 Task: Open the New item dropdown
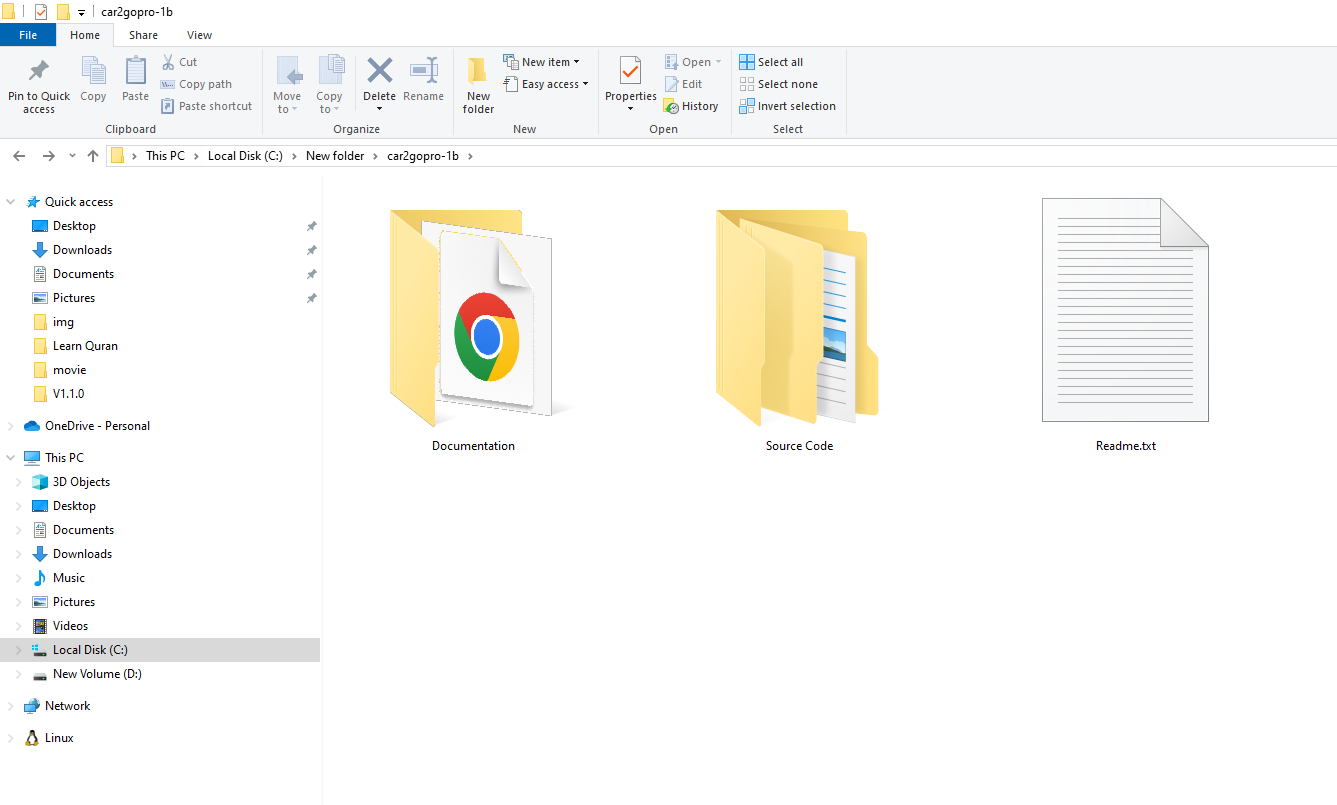pyautogui.click(x=541, y=62)
